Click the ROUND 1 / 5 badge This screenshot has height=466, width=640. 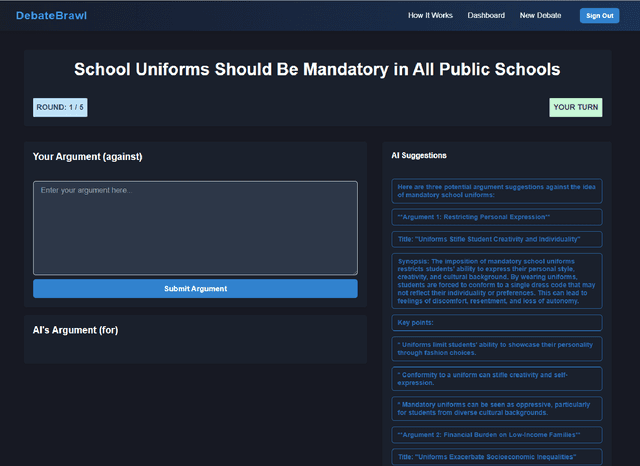(60, 107)
